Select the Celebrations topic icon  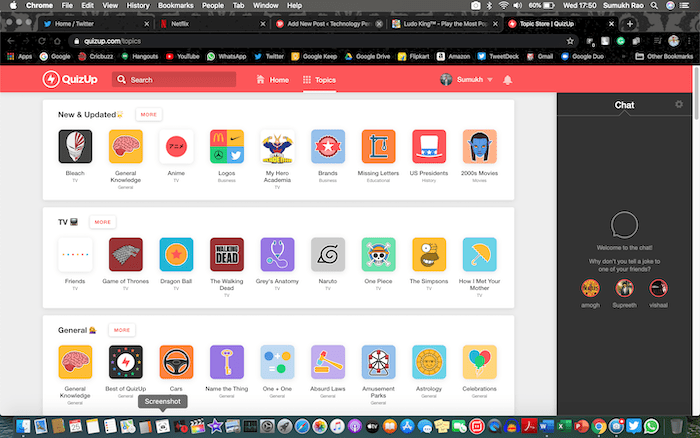(479, 362)
